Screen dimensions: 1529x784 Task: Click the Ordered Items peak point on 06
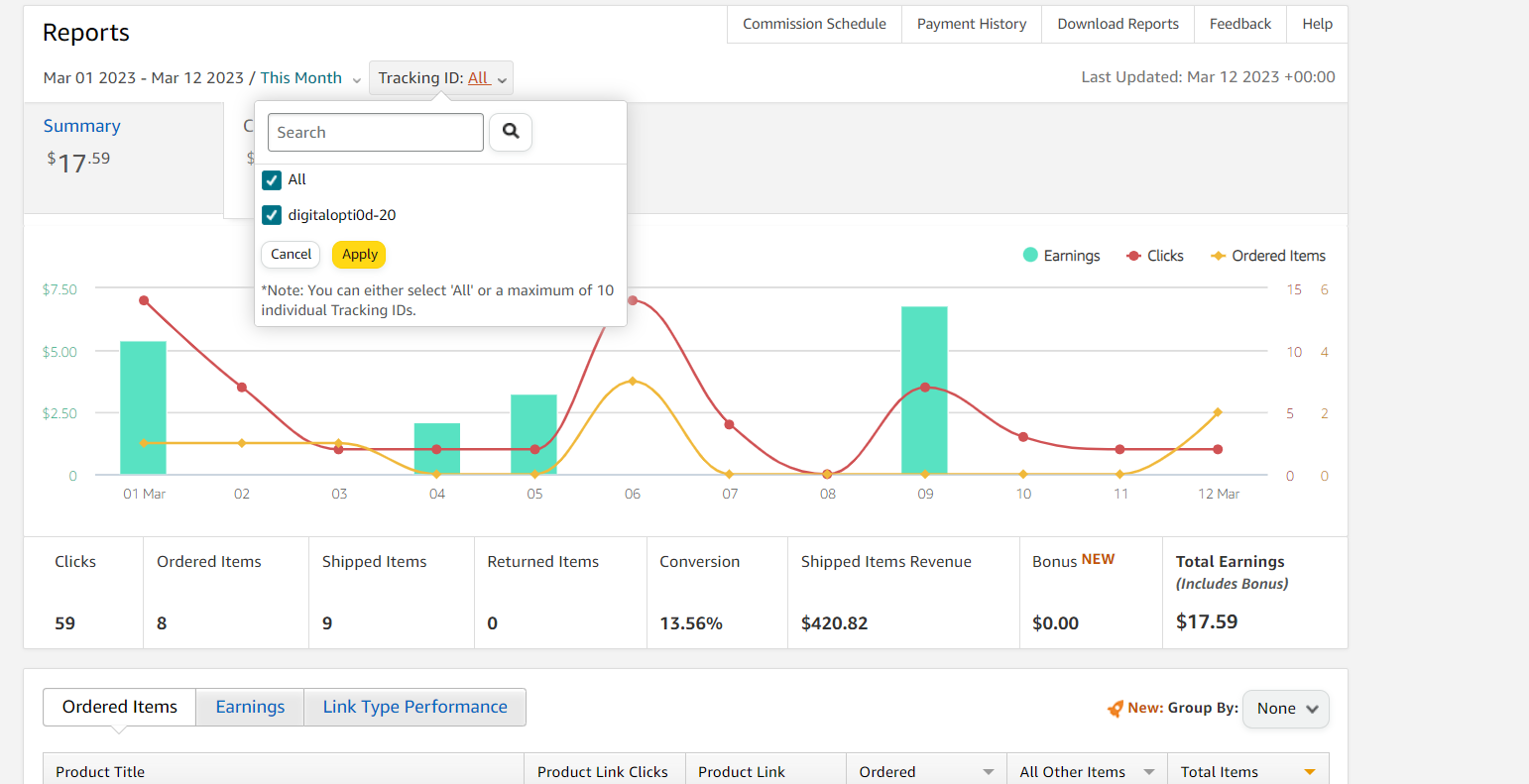633,382
